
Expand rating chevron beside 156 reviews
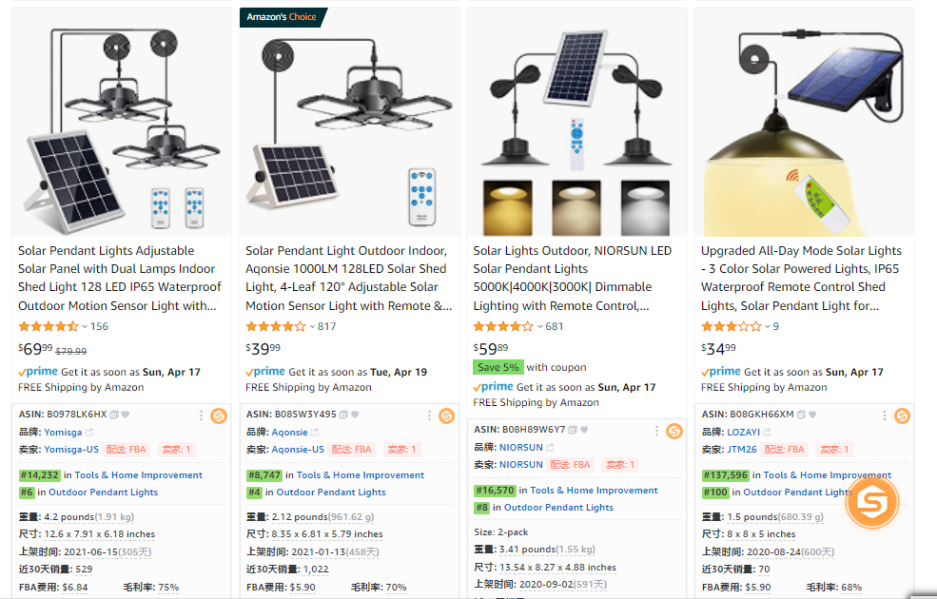coord(84,326)
